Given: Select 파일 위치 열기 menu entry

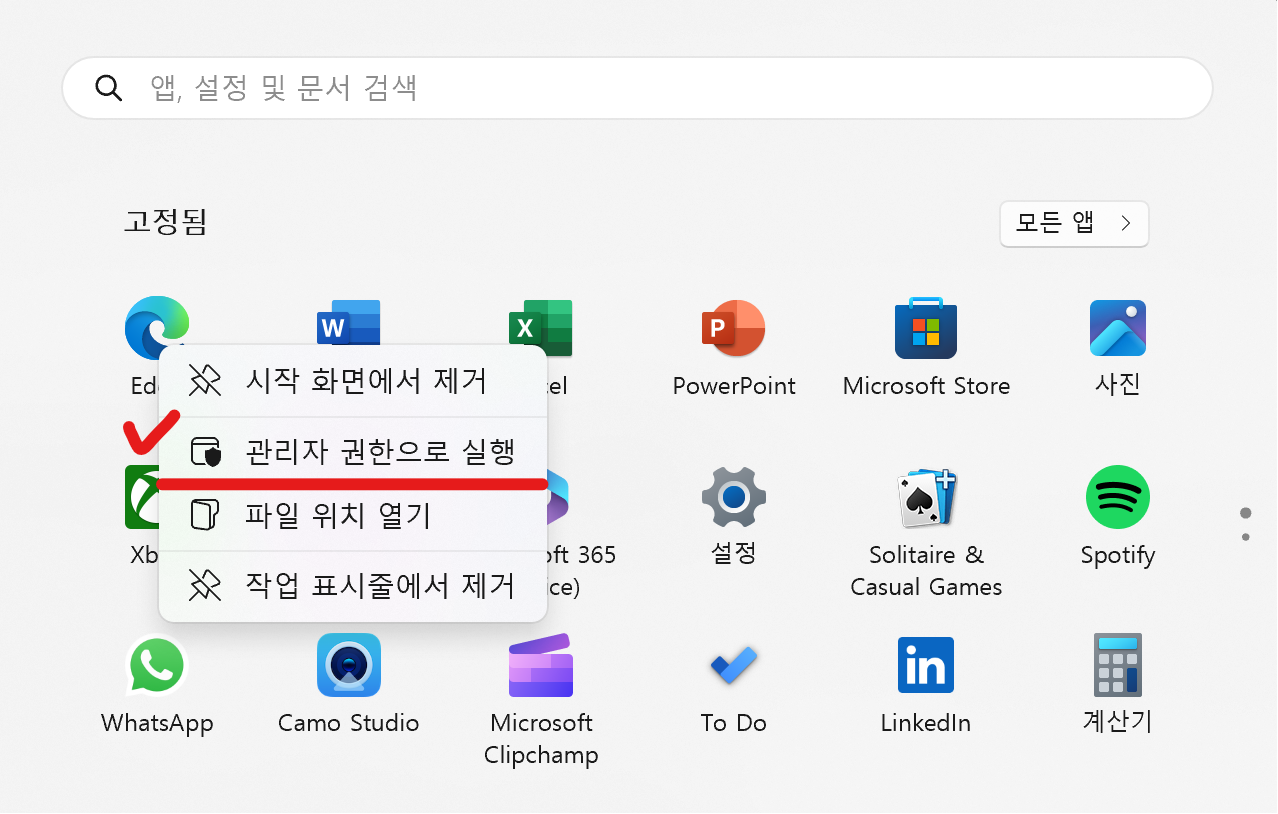Looking at the screenshot, I should 353,516.
